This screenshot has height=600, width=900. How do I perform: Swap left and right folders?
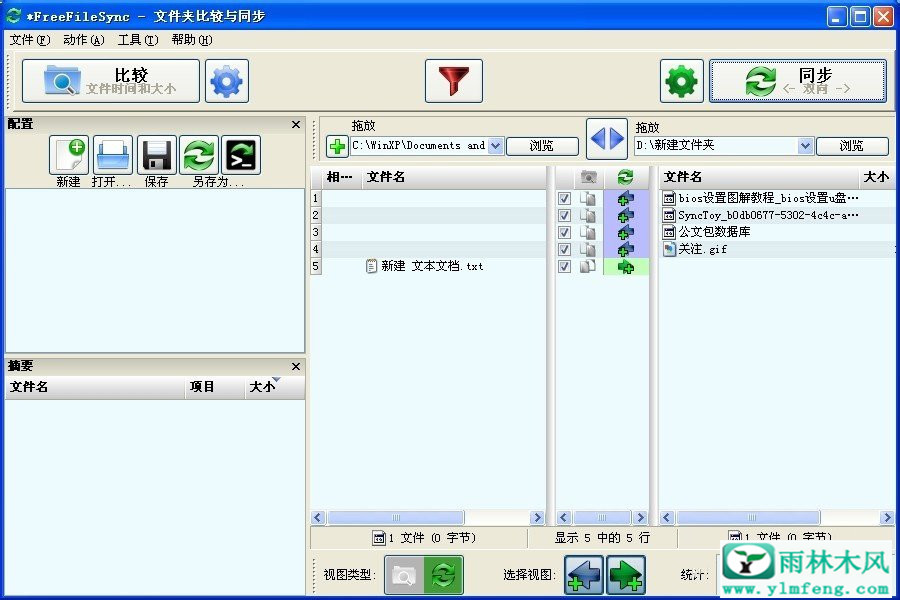pyautogui.click(x=607, y=139)
